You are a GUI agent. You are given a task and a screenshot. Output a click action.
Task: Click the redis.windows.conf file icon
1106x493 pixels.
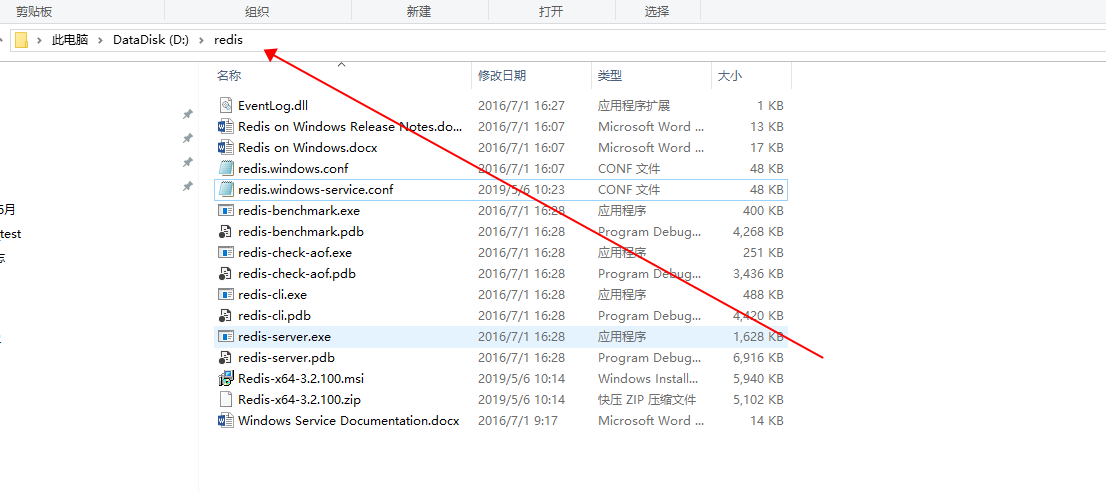tap(226, 169)
